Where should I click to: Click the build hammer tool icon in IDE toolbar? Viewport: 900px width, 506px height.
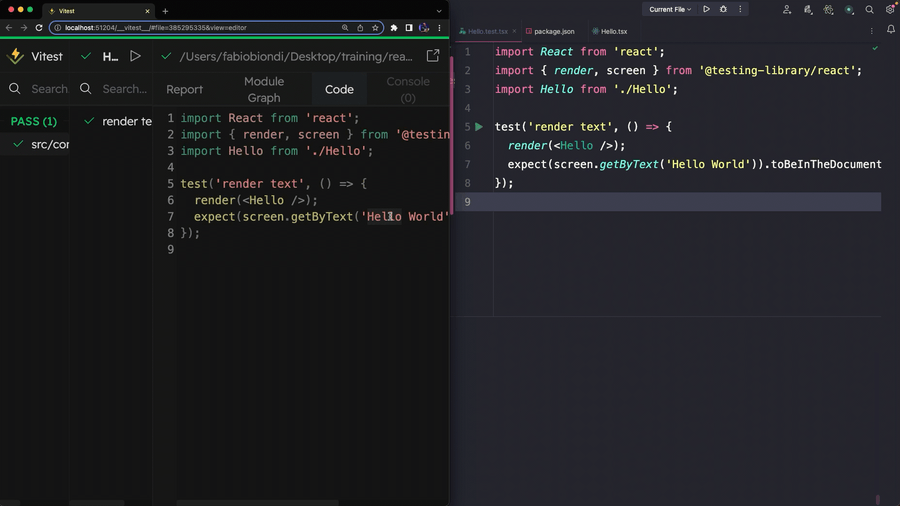click(808, 9)
